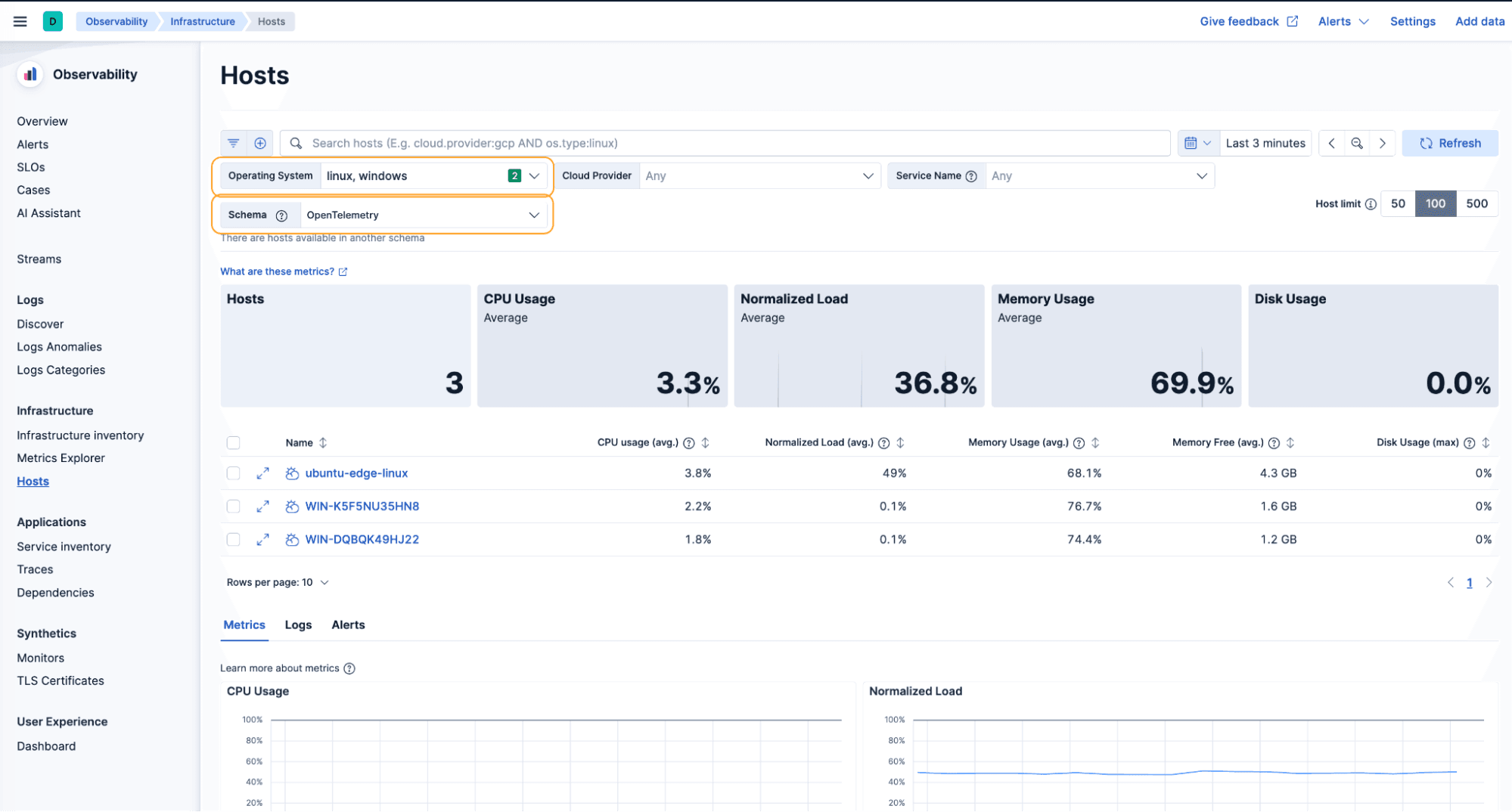Viewport: 1512px width, 812px height.
Task: Go to table page 1
Action: [x=1470, y=583]
